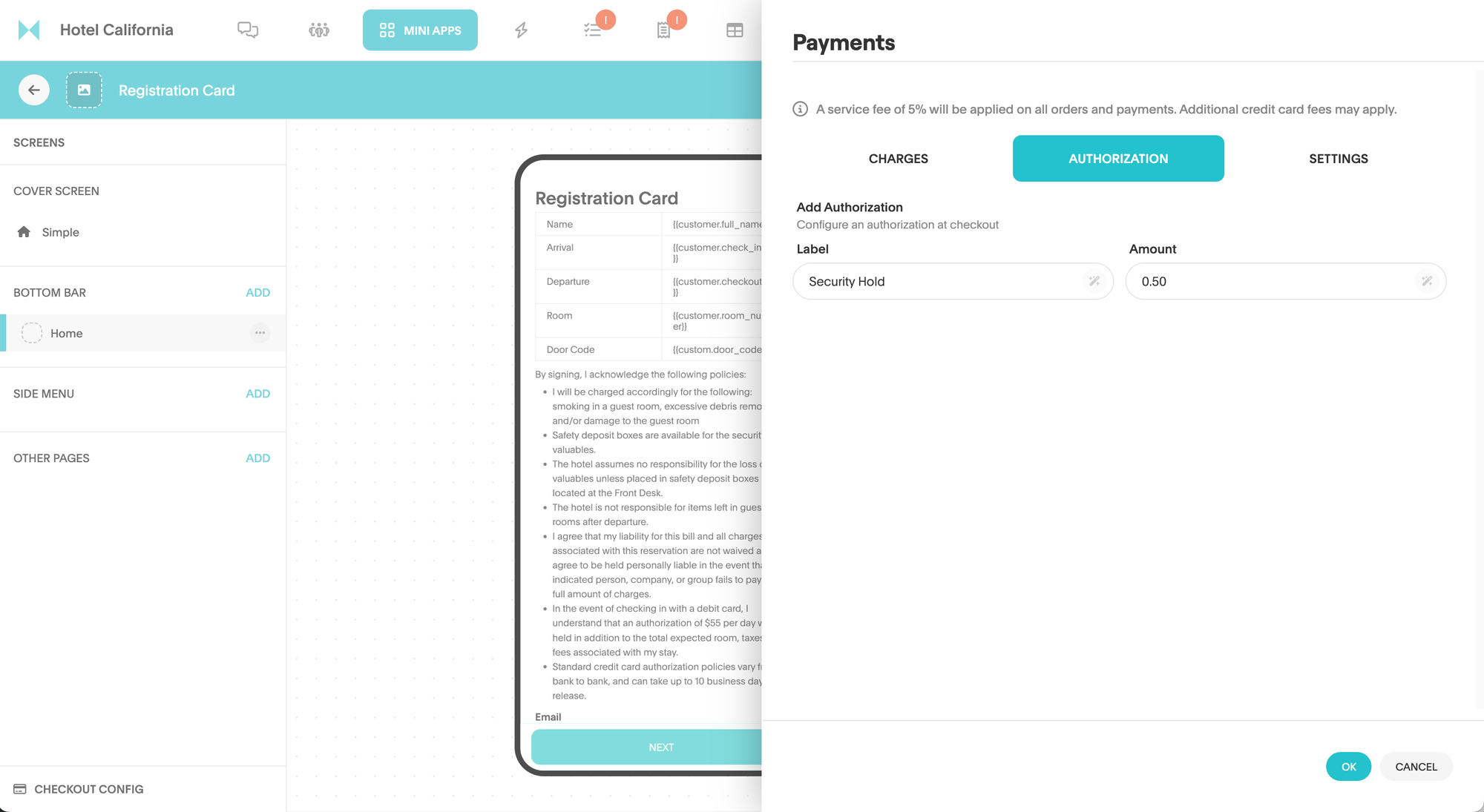Clear the Amount value 0.50 field

click(x=1427, y=281)
